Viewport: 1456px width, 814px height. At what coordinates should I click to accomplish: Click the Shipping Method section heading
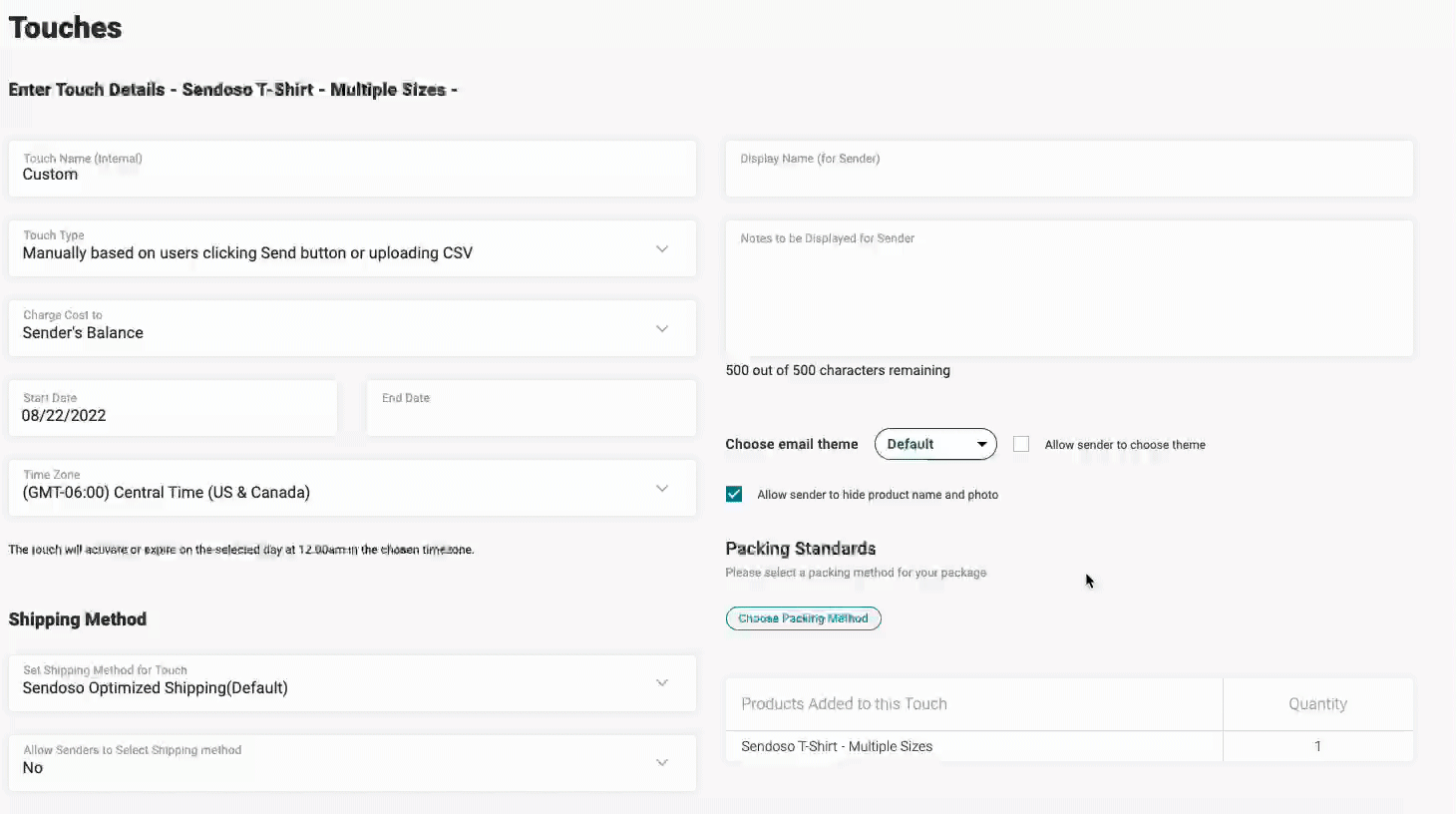[78, 618]
